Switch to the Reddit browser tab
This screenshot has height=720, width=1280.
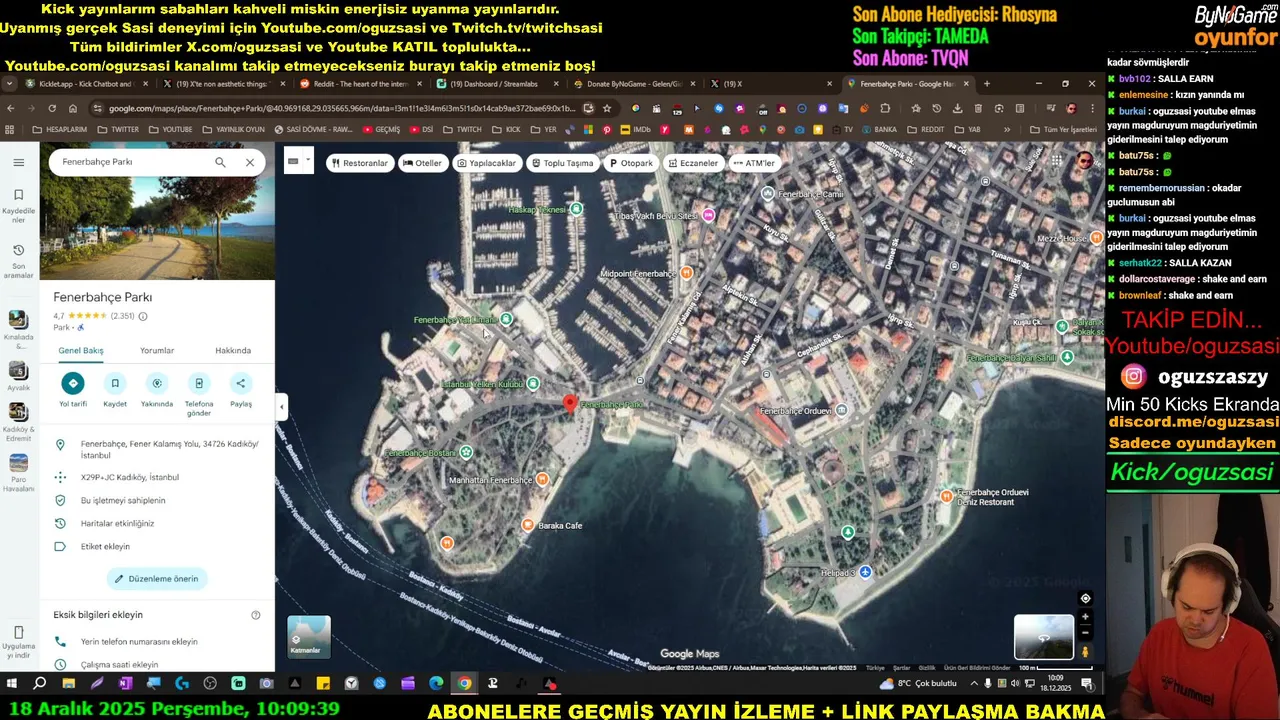coord(360,84)
